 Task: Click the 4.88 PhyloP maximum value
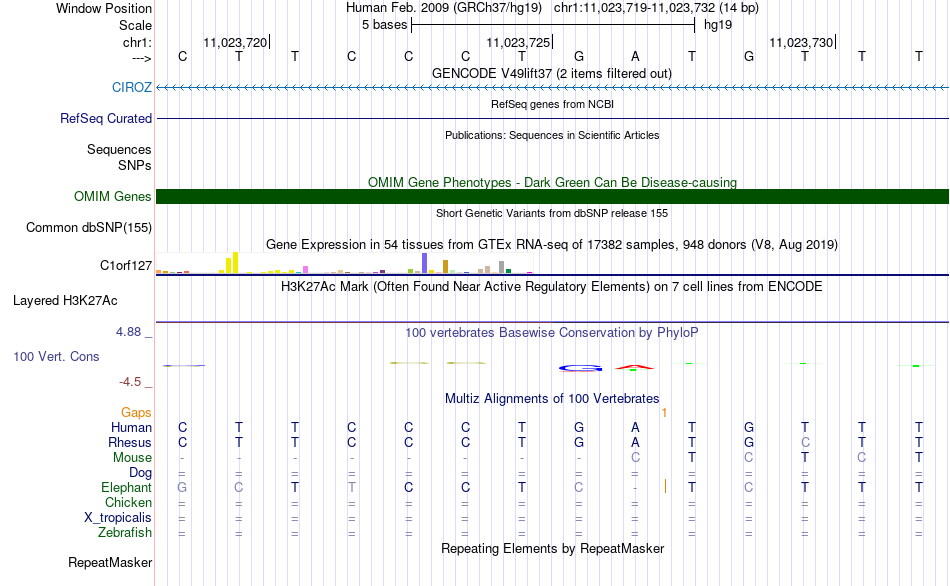click(128, 332)
